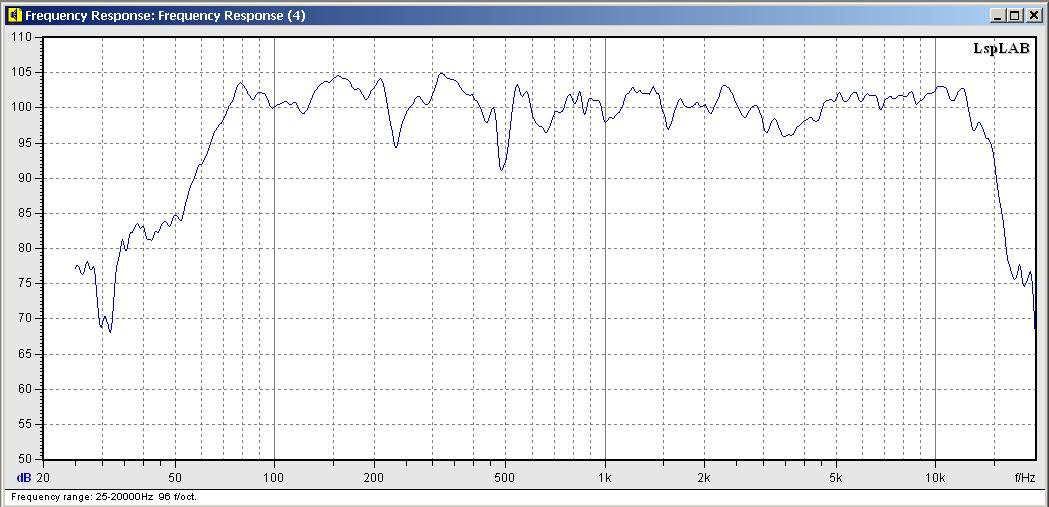The image size is (1049, 507).
Task: Click the '100' dB axis value
Action: [23, 107]
